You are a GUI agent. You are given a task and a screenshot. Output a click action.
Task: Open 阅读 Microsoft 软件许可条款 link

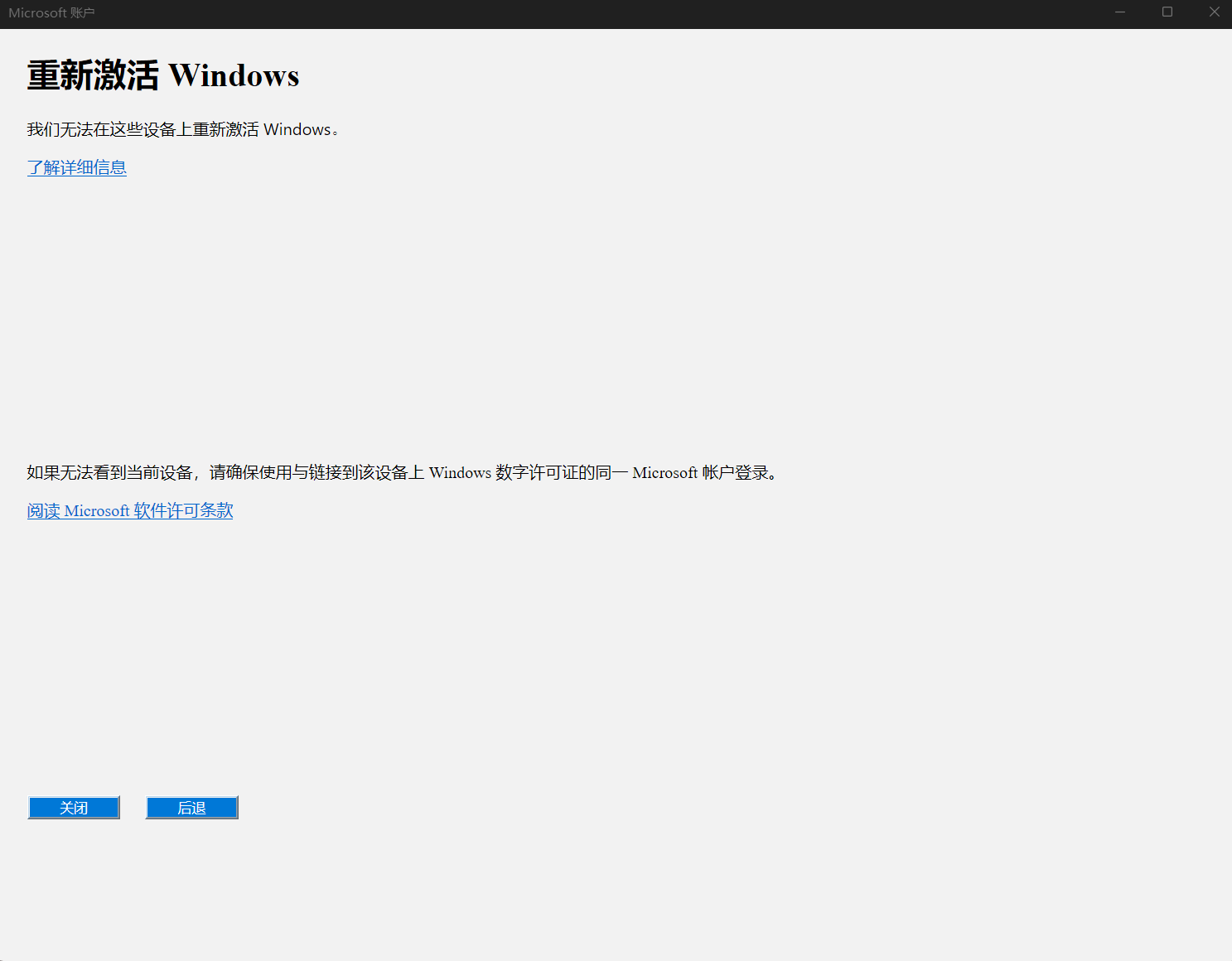(x=130, y=510)
